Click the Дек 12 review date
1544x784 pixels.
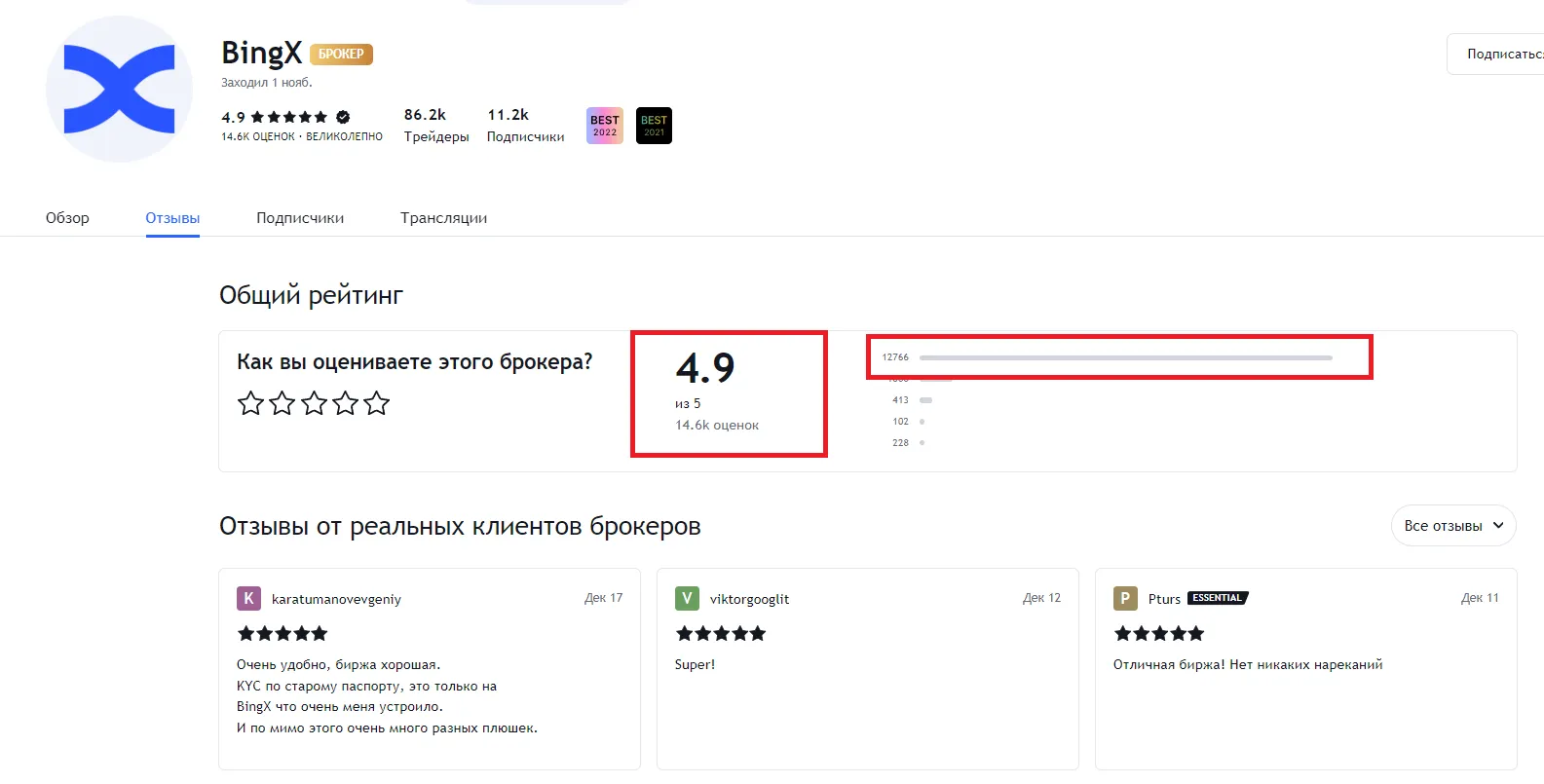click(x=1042, y=598)
